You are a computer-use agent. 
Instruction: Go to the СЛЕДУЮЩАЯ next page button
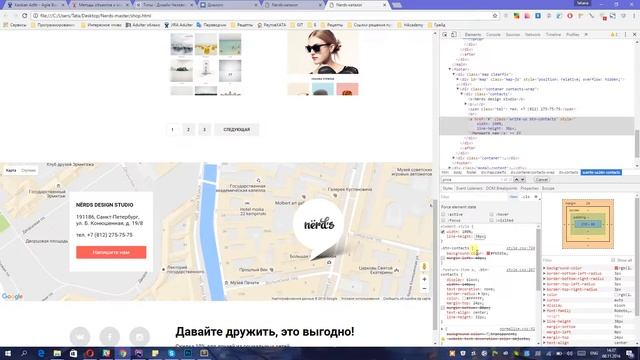coord(237,130)
